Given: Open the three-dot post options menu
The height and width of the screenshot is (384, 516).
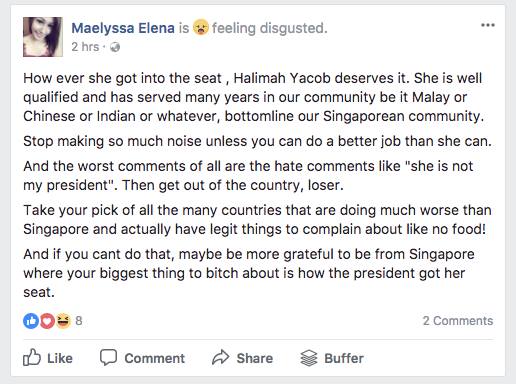Looking at the screenshot, I should pos(488,25).
